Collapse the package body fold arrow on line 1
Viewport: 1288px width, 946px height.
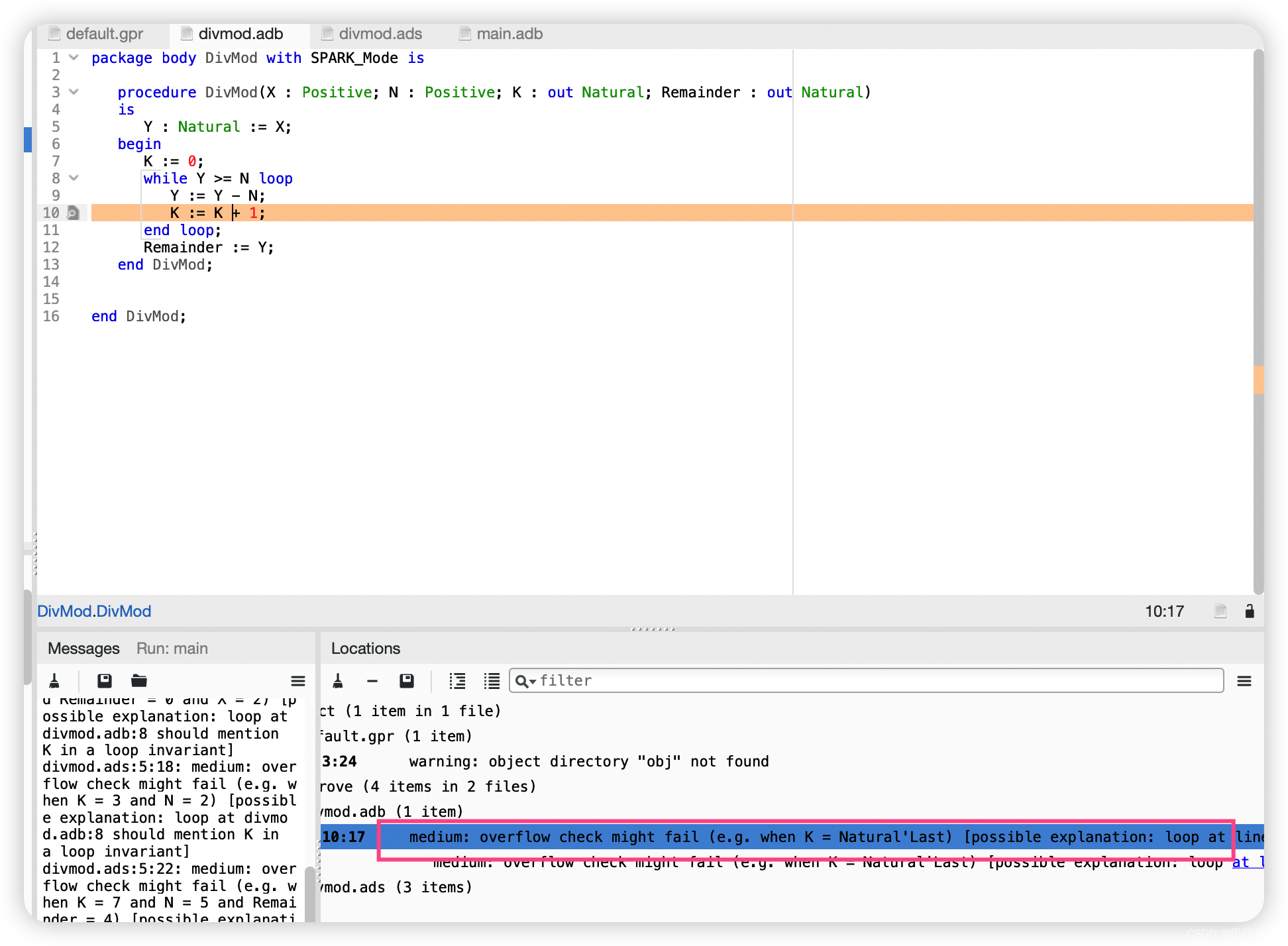tap(74, 58)
